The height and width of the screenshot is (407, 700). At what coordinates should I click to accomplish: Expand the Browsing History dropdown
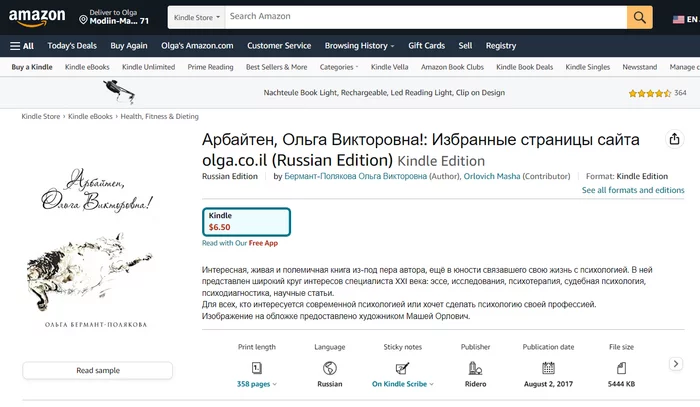(359, 46)
